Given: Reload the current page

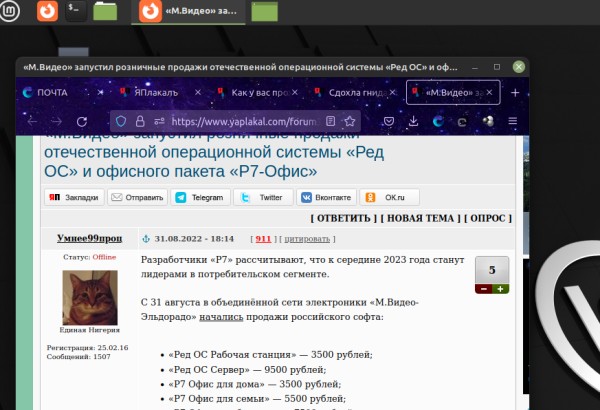Looking at the screenshot, I should coord(82,122).
